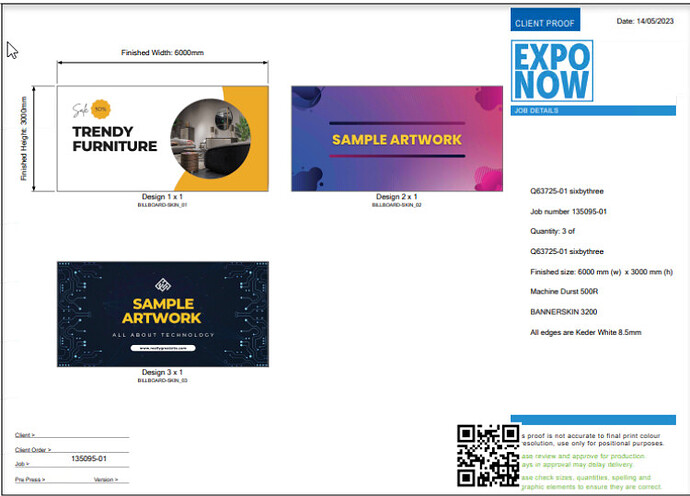Click the diamond logo in Design 3
The image size is (690, 496).
[163, 283]
